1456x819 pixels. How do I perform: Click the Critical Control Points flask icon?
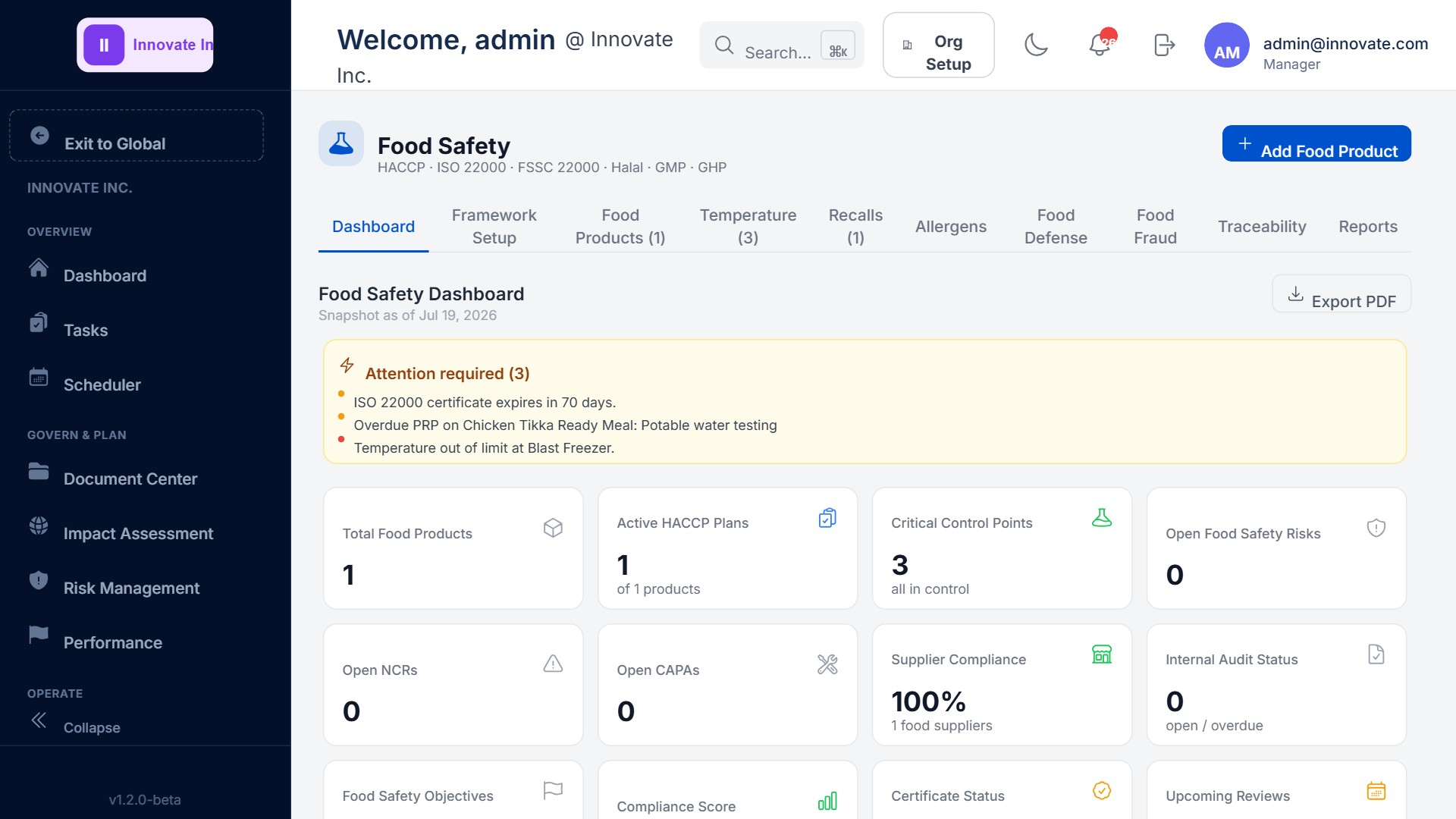click(1102, 518)
